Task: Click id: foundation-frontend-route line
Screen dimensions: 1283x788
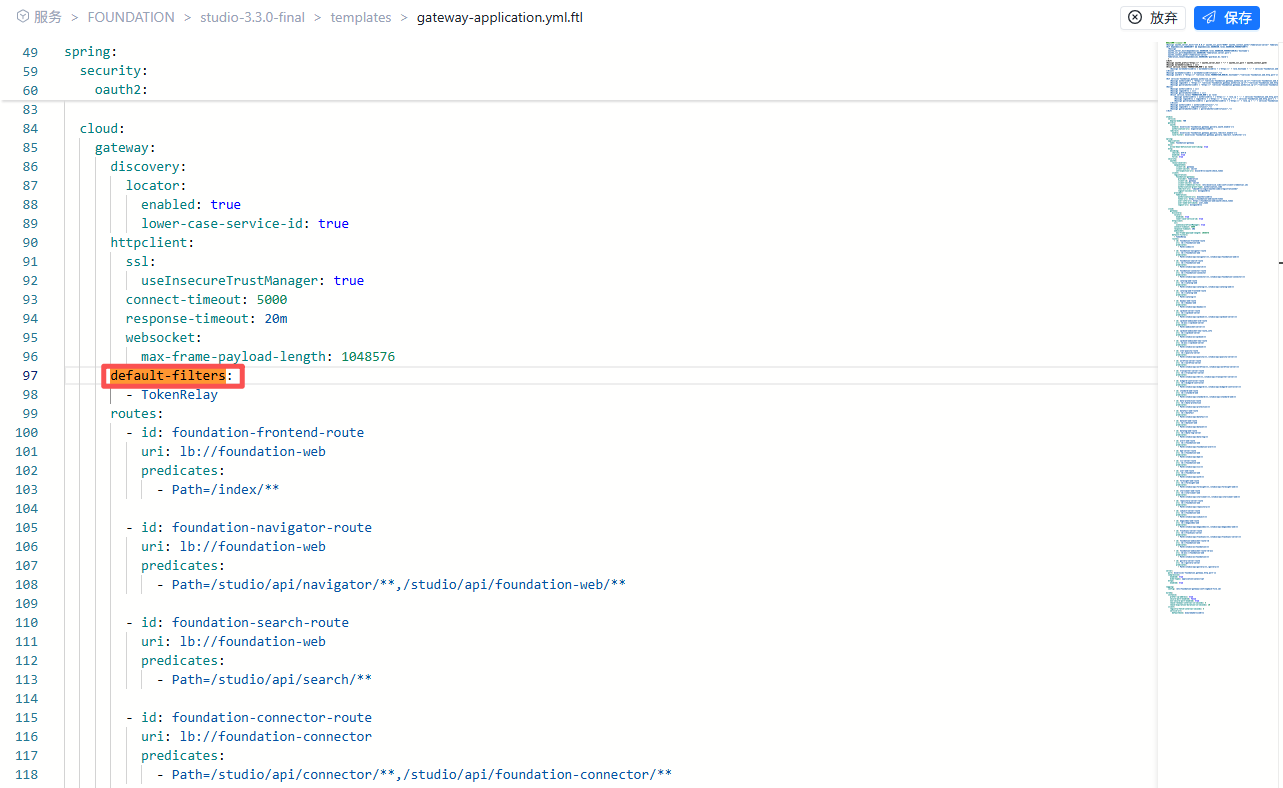Action: point(245,432)
